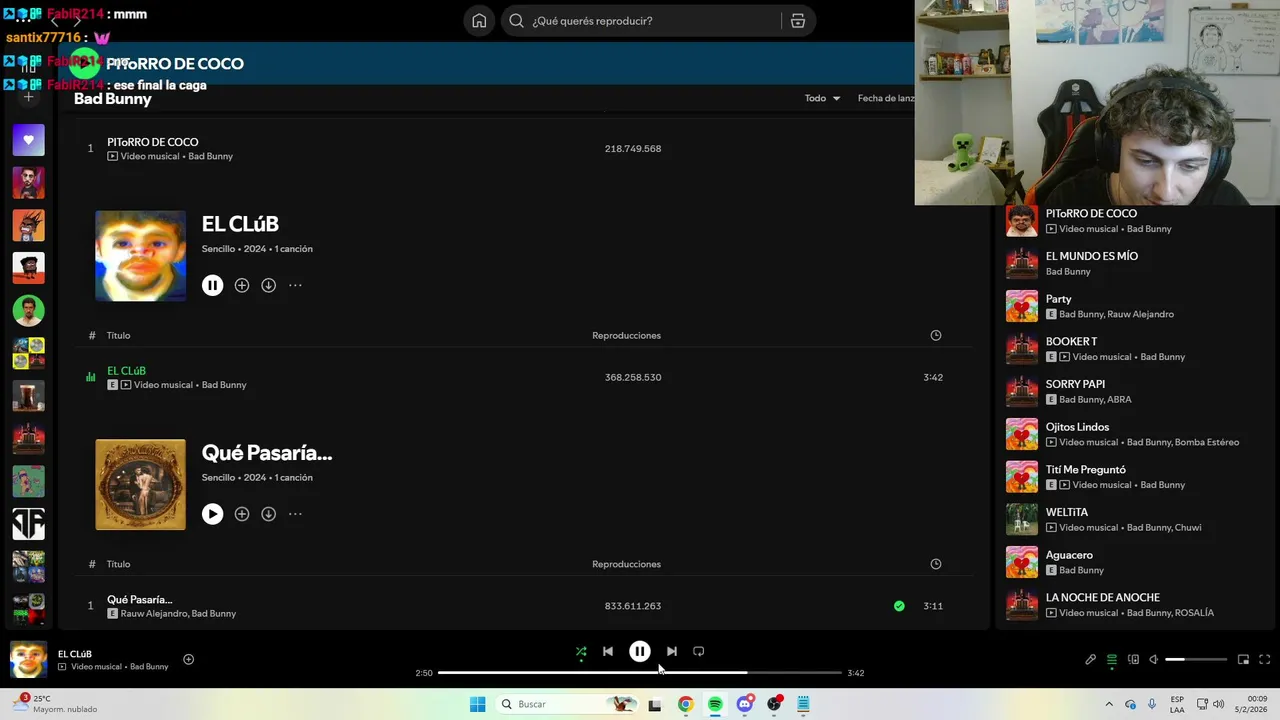Click the duration clock header above Qué Pasaría... track

coord(936,564)
